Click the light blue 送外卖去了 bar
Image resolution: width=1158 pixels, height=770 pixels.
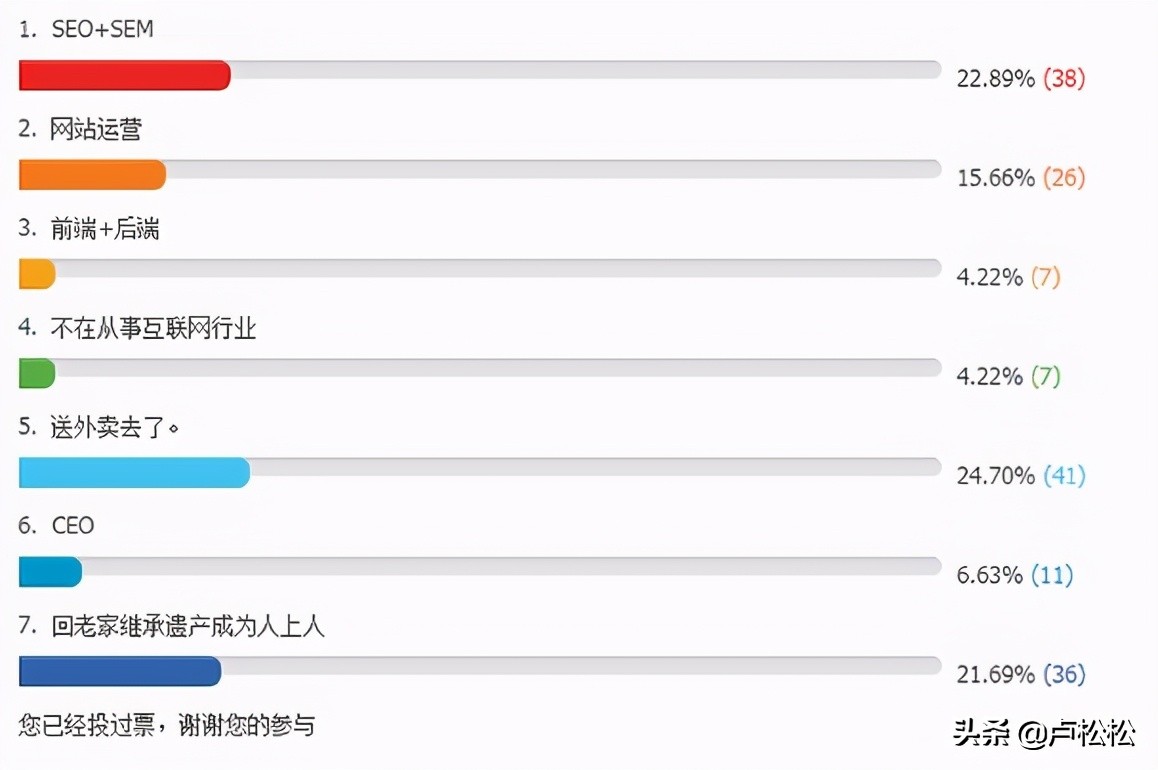[134, 472]
